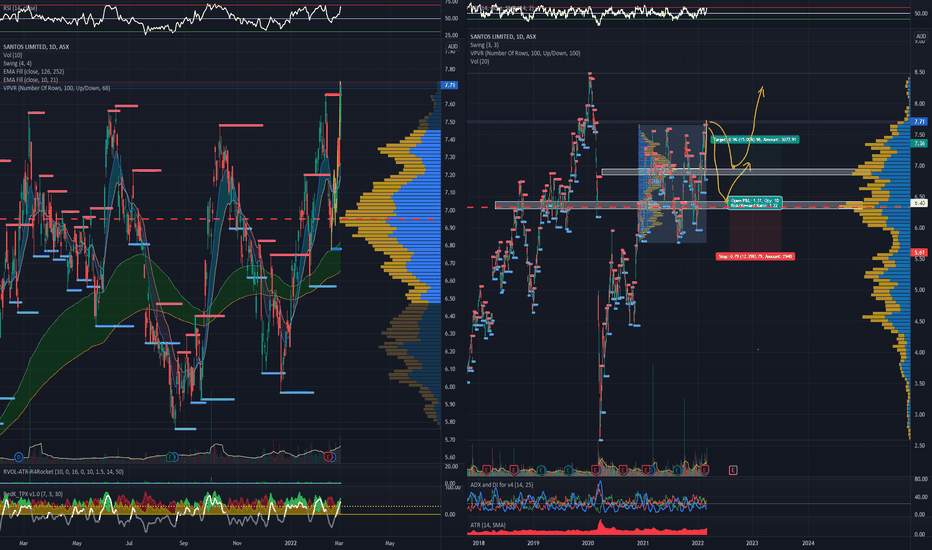
Task: Click the upcoming E earnings marker after 2022
Action: click(733, 470)
